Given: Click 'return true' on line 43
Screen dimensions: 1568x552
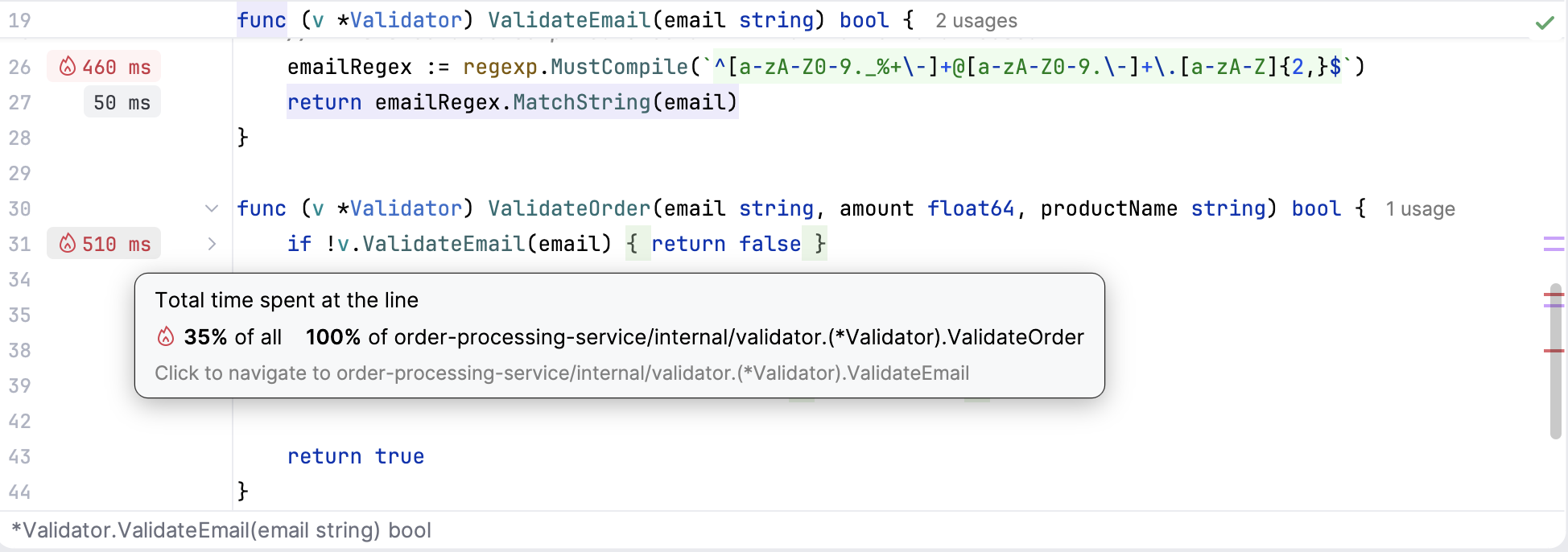Looking at the screenshot, I should click(x=356, y=456).
